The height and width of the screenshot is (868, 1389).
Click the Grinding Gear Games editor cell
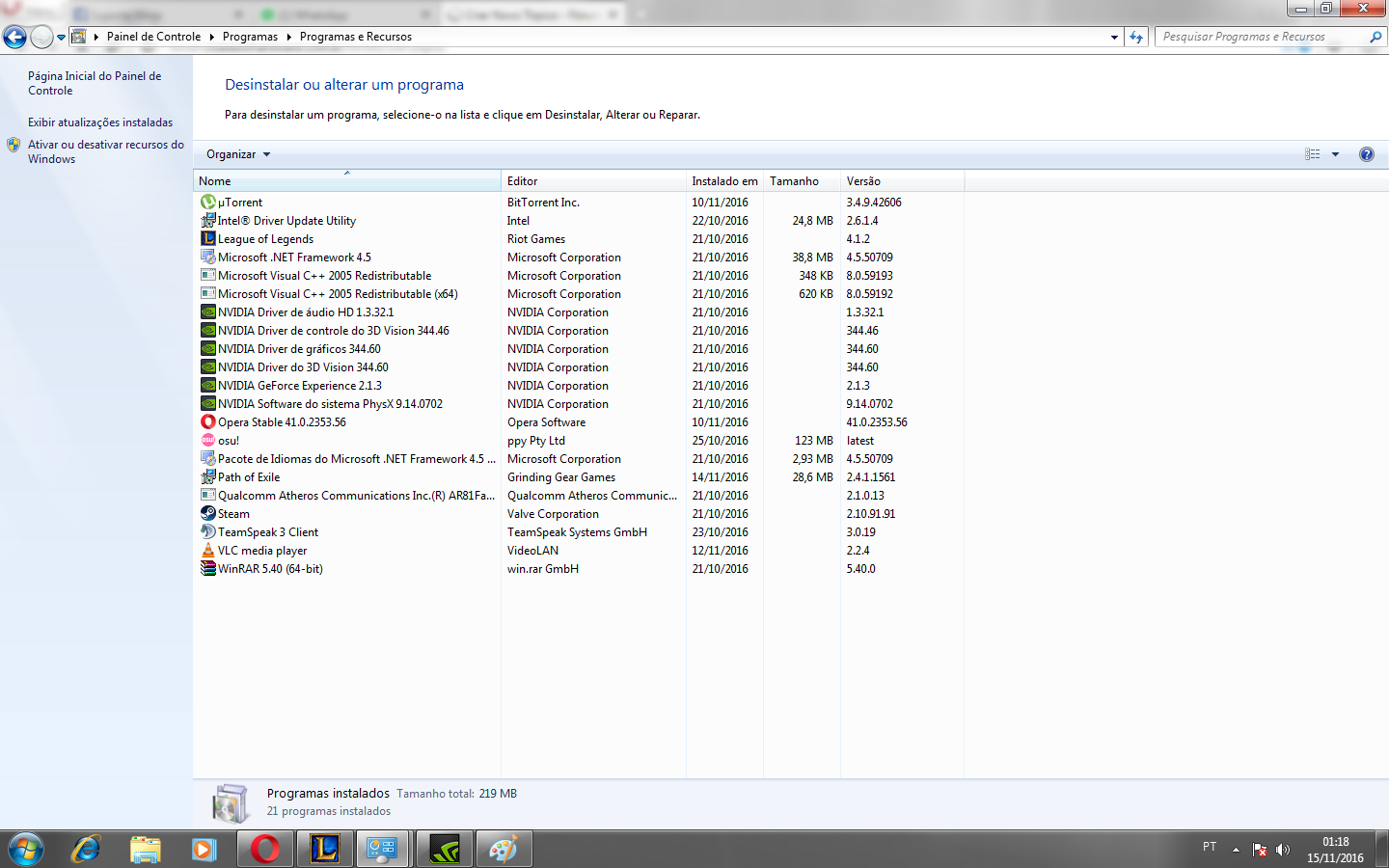coord(561,477)
